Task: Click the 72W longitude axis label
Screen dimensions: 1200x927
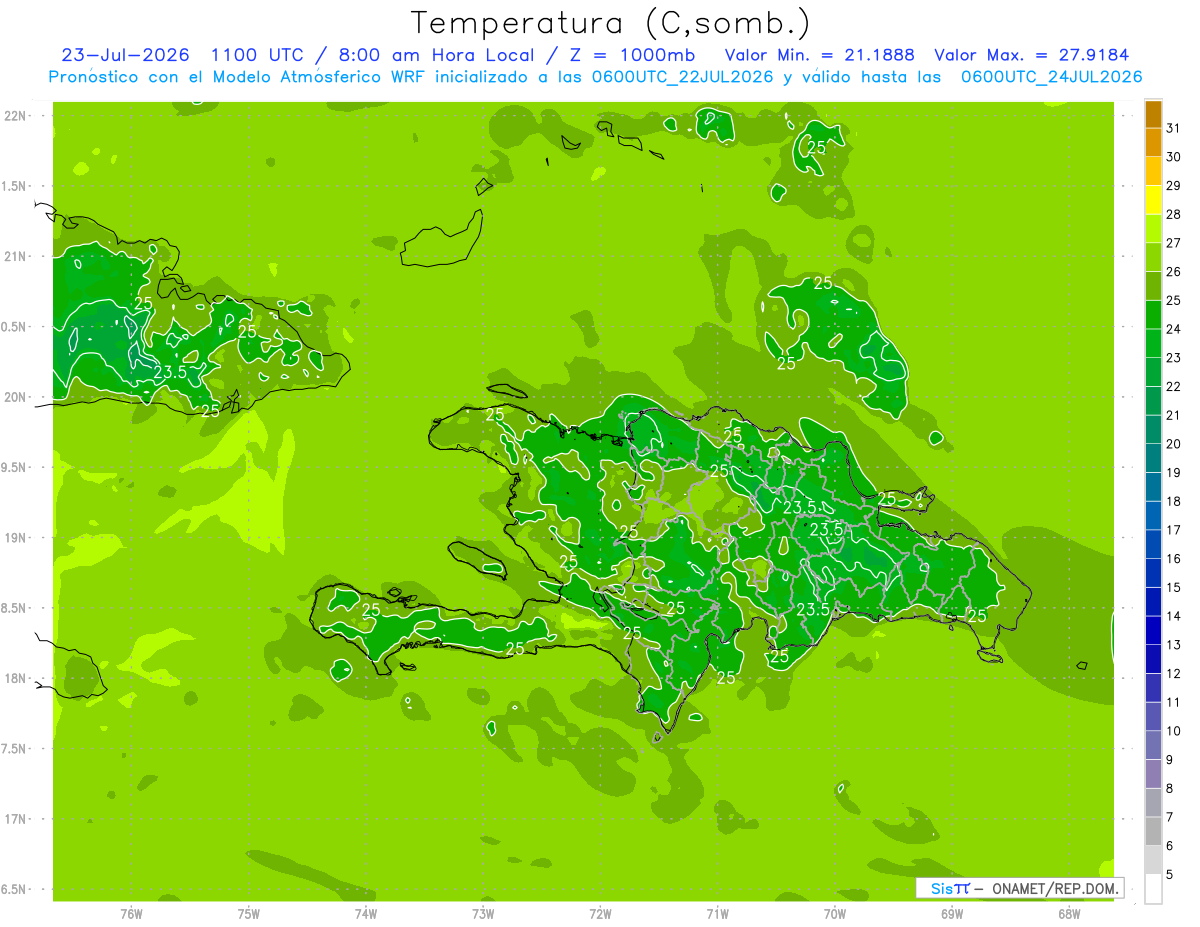Action: click(600, 913)
